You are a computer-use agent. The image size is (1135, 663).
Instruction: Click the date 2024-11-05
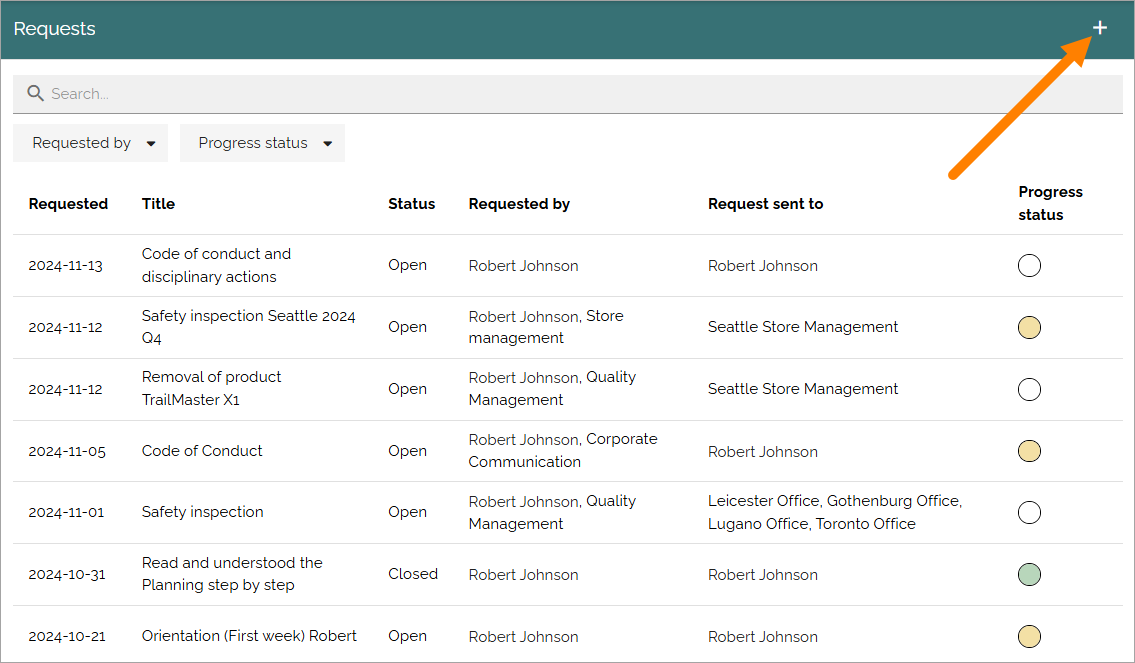(67, 452)
